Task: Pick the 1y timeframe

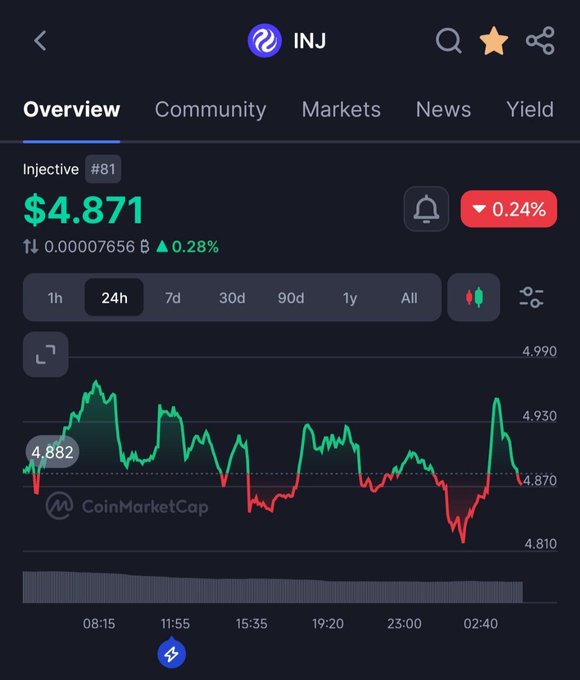Action: [x=350, y=298]
